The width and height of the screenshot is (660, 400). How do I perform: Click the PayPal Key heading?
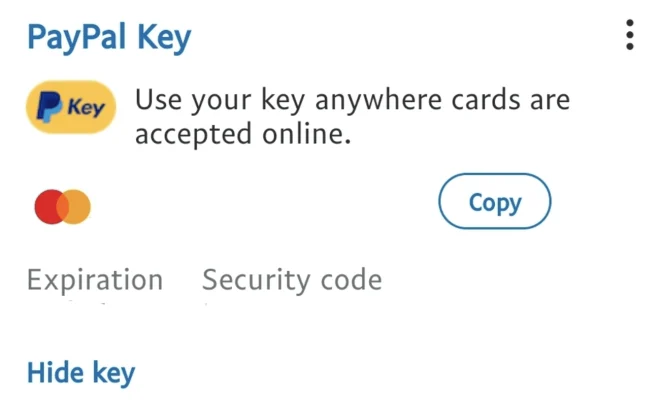click(109, 38)
